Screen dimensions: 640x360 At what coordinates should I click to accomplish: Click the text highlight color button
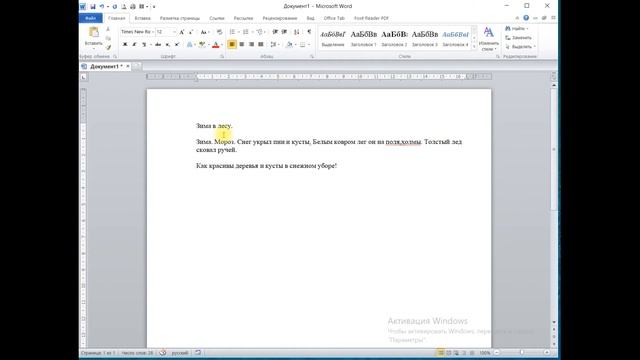202,44
